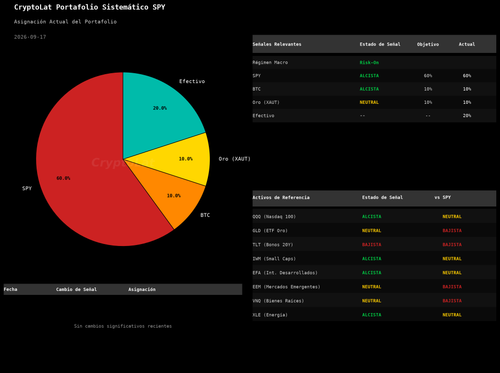Select the 'SPY' label beside the pie chart
Screen dimensions: 500x373
pyautogui.click(x=27, y=188)
